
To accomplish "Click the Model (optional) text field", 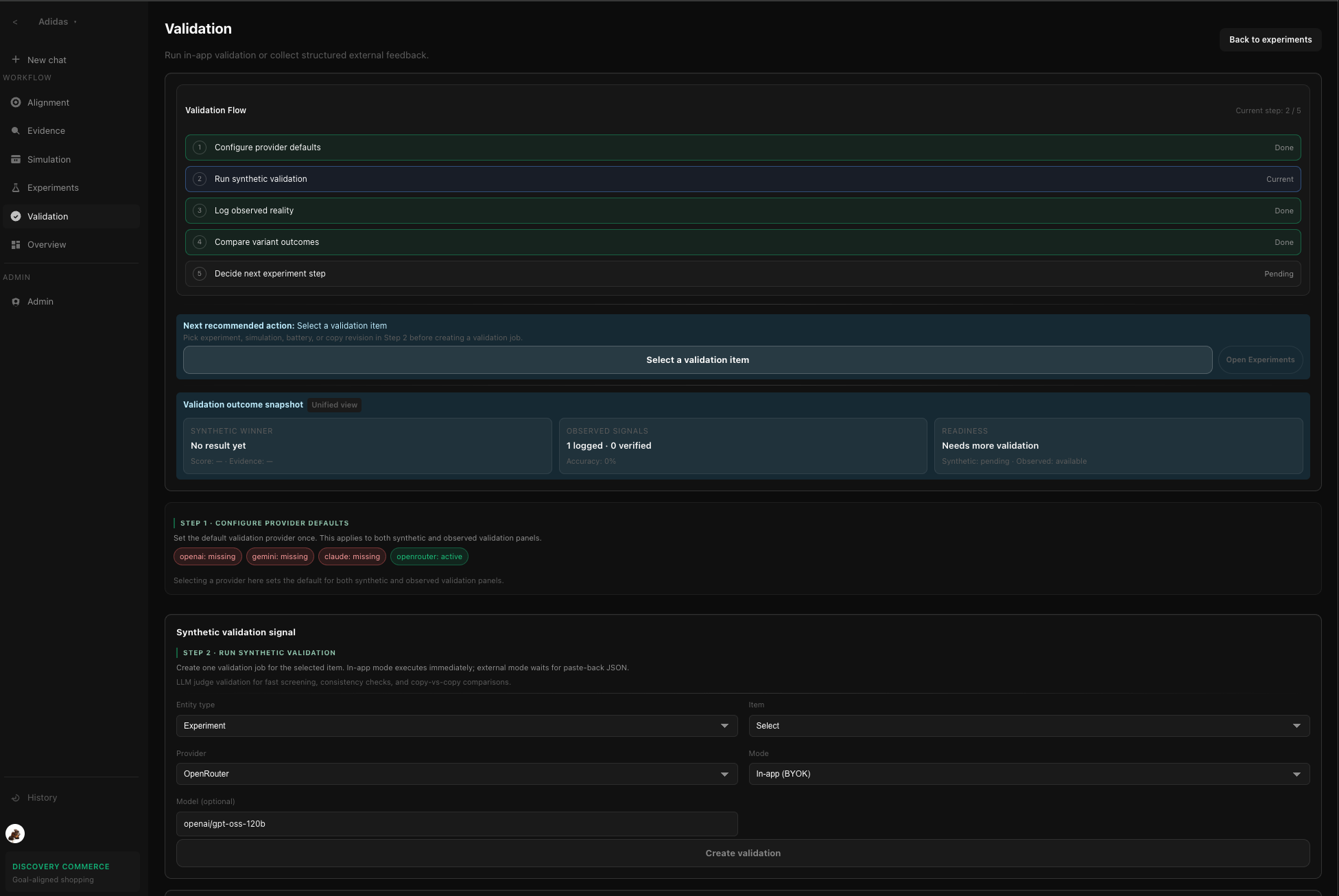I will coord(456,824).
